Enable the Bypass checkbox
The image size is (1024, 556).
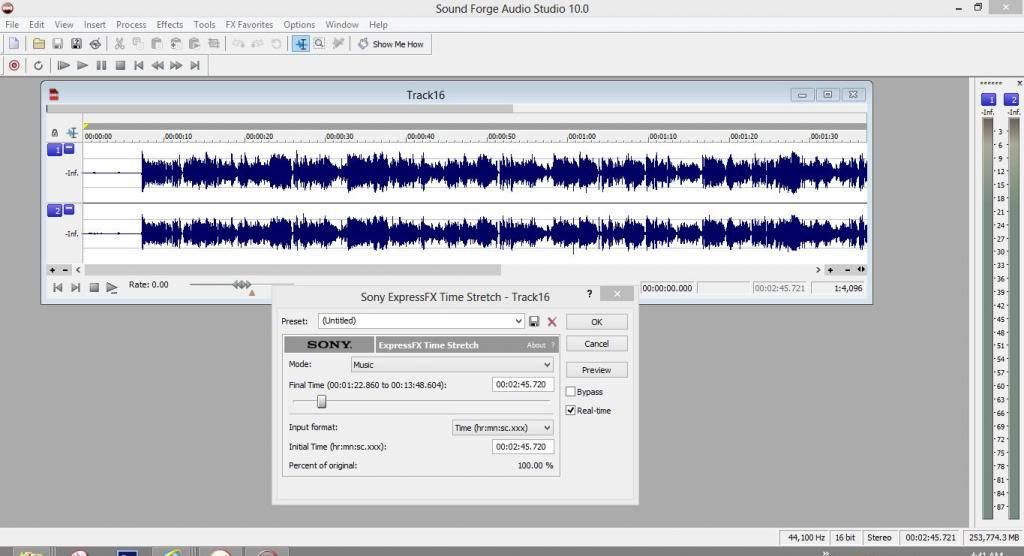pyautogui.click(x=571, y=392)
